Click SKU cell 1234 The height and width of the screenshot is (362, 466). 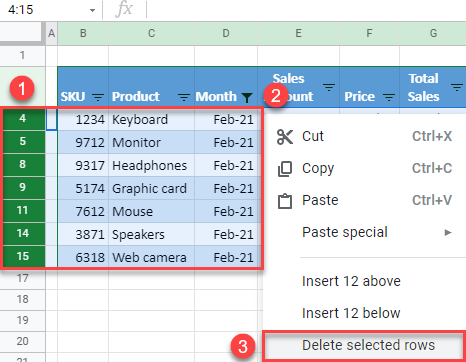pyautogui.click(x=83, y=119)
